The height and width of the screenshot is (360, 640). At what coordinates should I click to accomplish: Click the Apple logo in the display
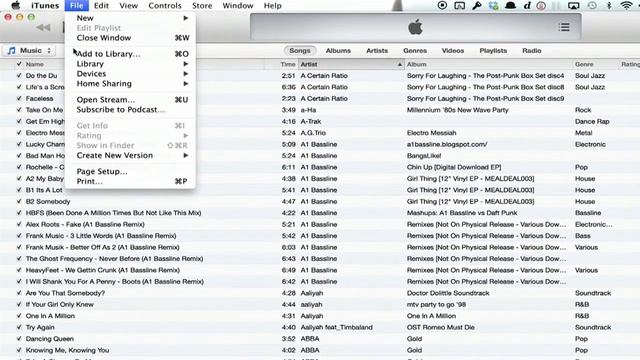pos(415,27)
